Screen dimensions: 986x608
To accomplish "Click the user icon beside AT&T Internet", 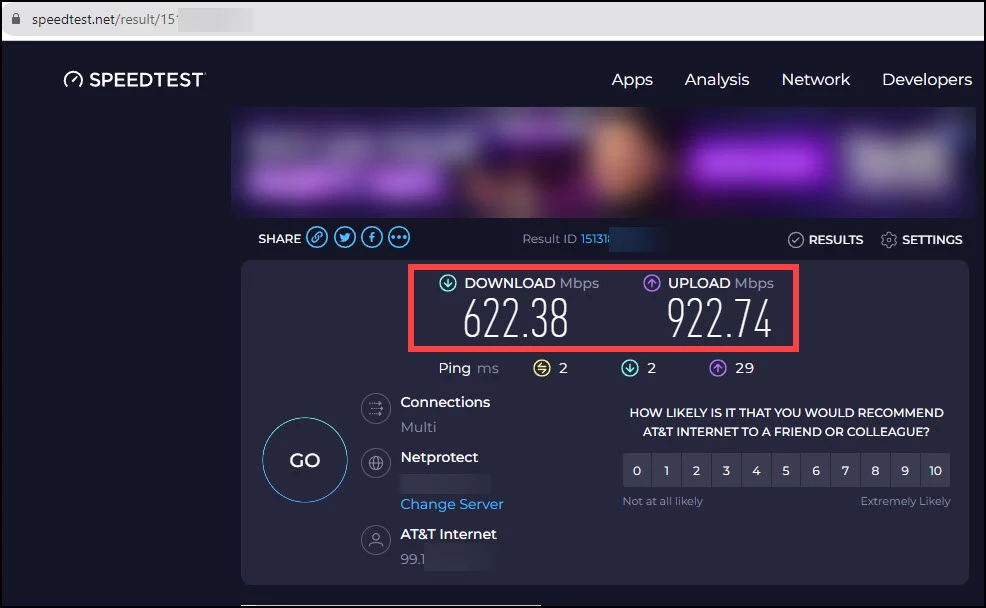I will click(x=376, y=540).
